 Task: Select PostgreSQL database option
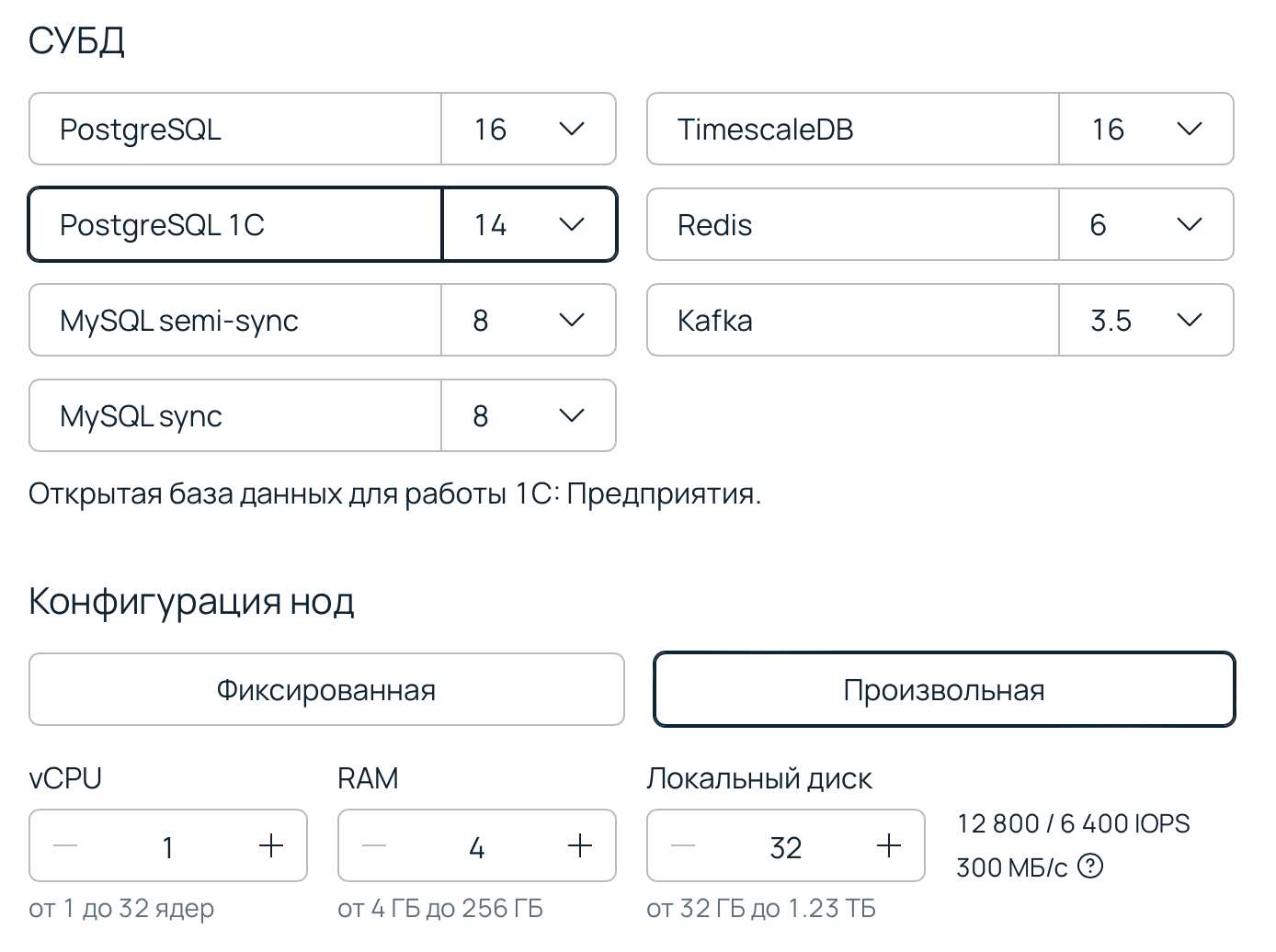(235, 129)
